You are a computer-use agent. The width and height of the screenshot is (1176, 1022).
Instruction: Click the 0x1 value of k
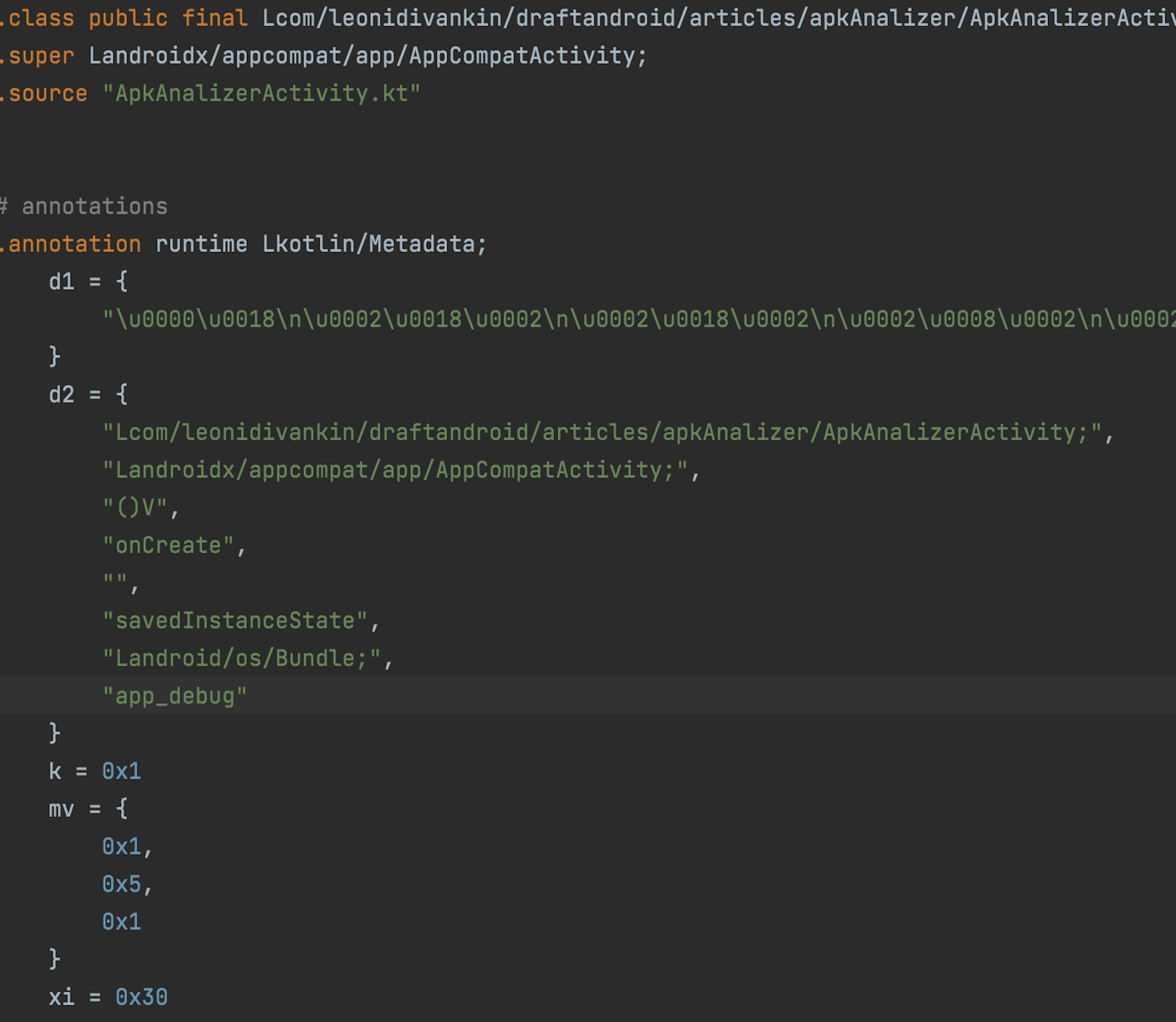click(122, 771)
